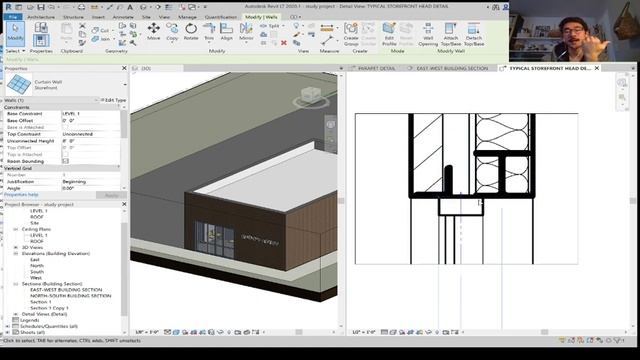Open the Manage ribbon tab
The image size is (640, 360).
pos(187,17)
